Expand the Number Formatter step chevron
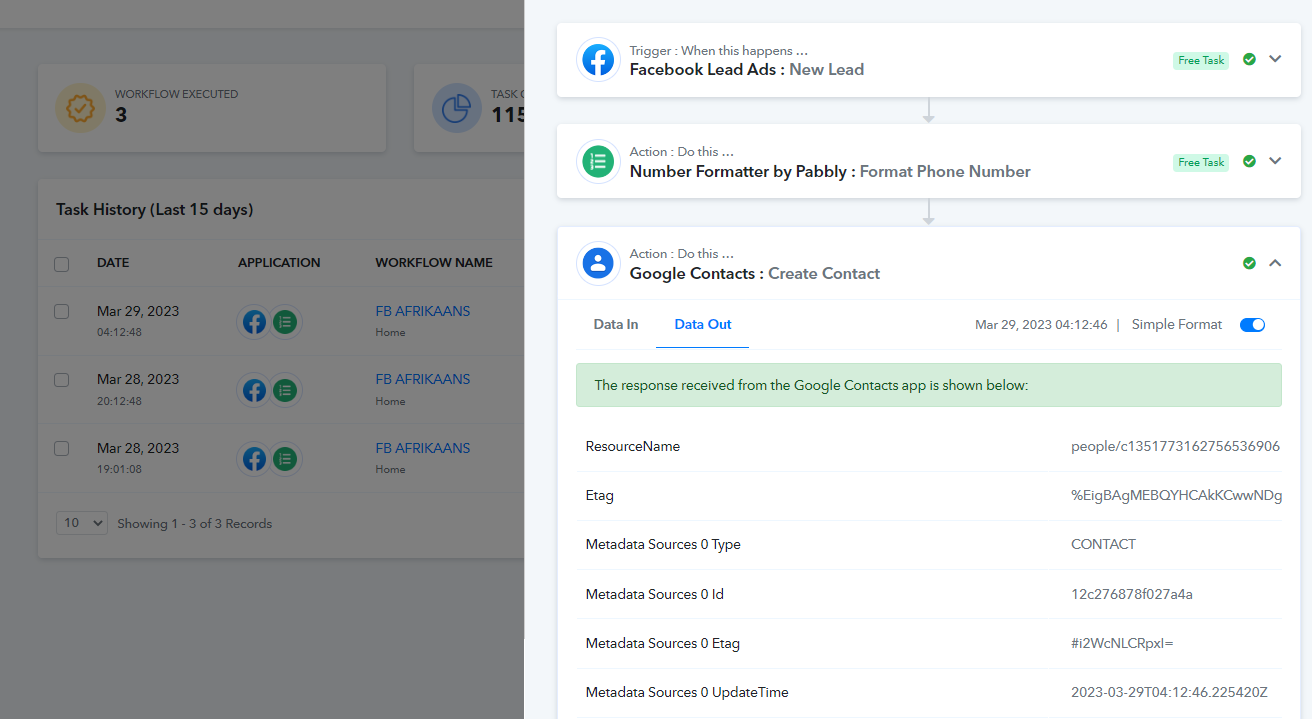1312x719 pixels. pyautogui.click(x=1275, y=161)
